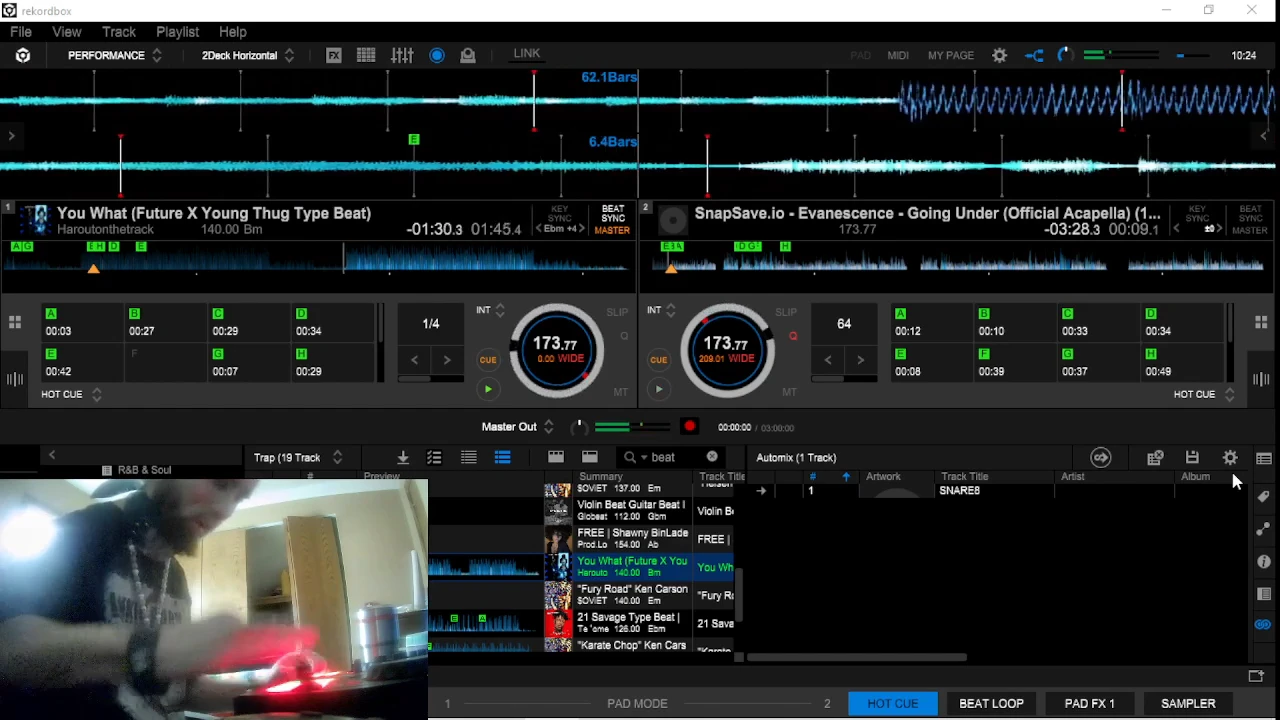This screenshot has height=720, width=1280.
Task: Open the FX panel icon in the top toolbar
Action: 334,55
